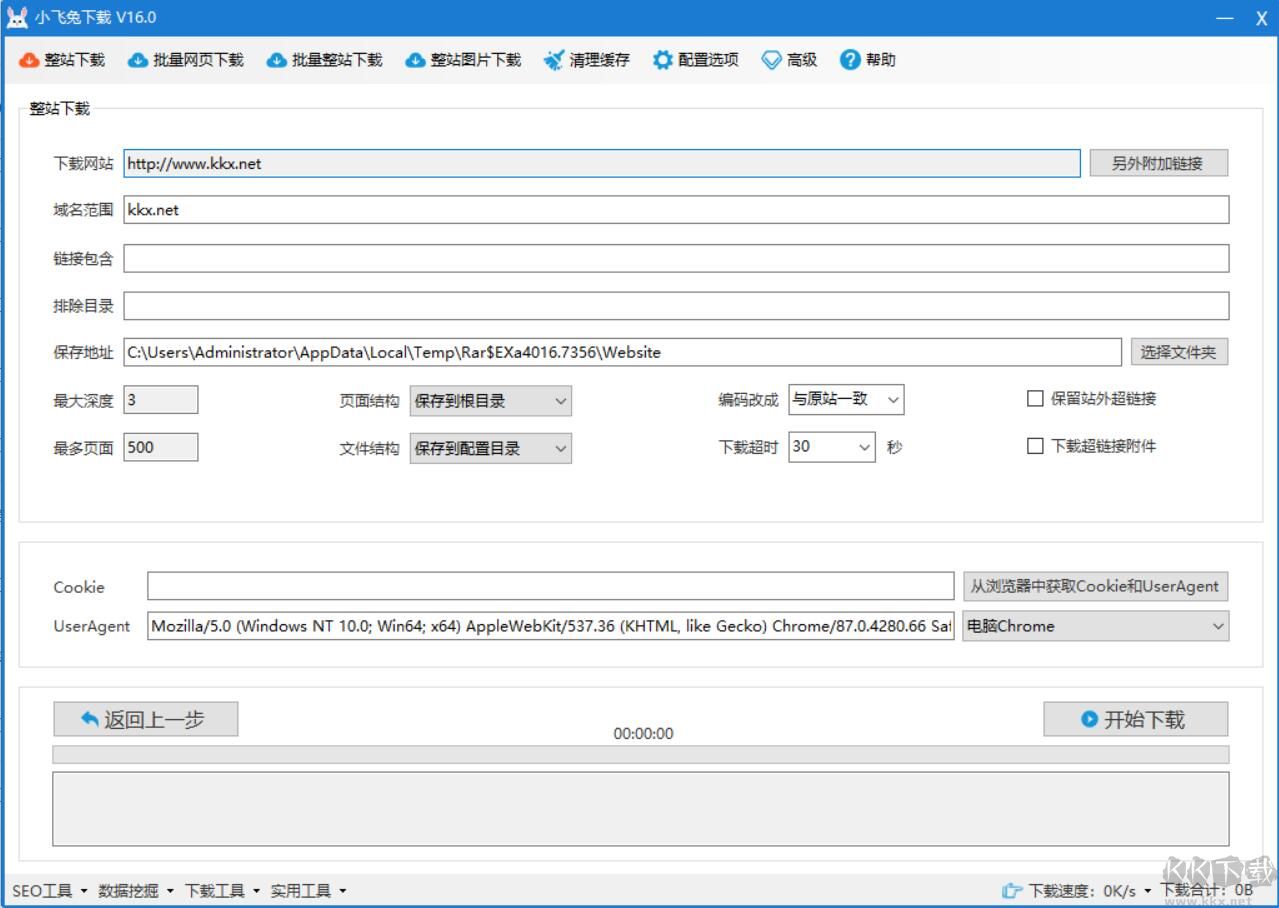Click the download progress bar
1279x908 pixels.
tap(640, 754)
